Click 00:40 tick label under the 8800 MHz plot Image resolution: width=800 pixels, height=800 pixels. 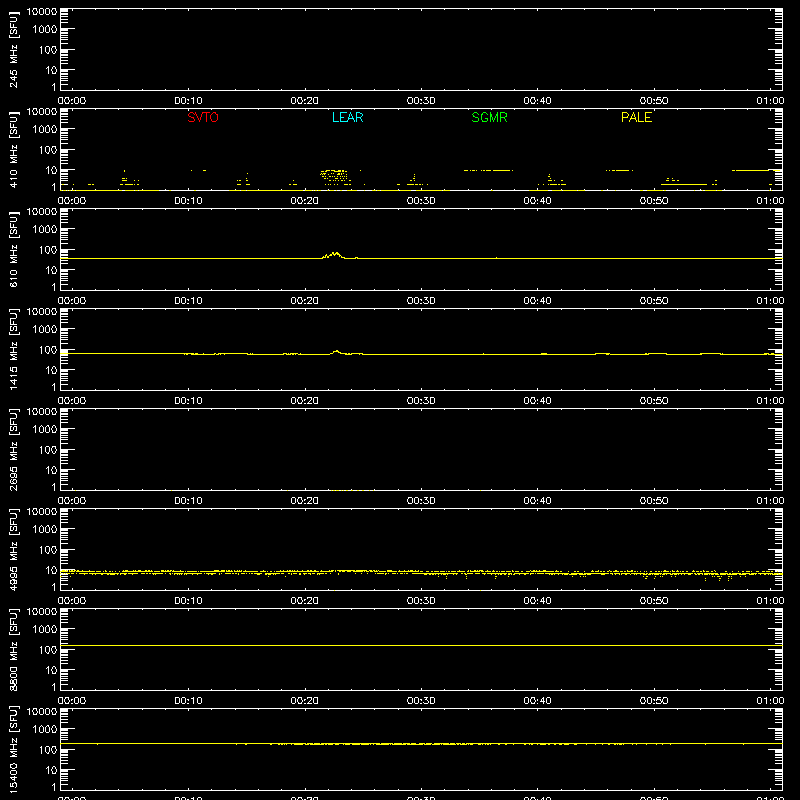[537, 701]
